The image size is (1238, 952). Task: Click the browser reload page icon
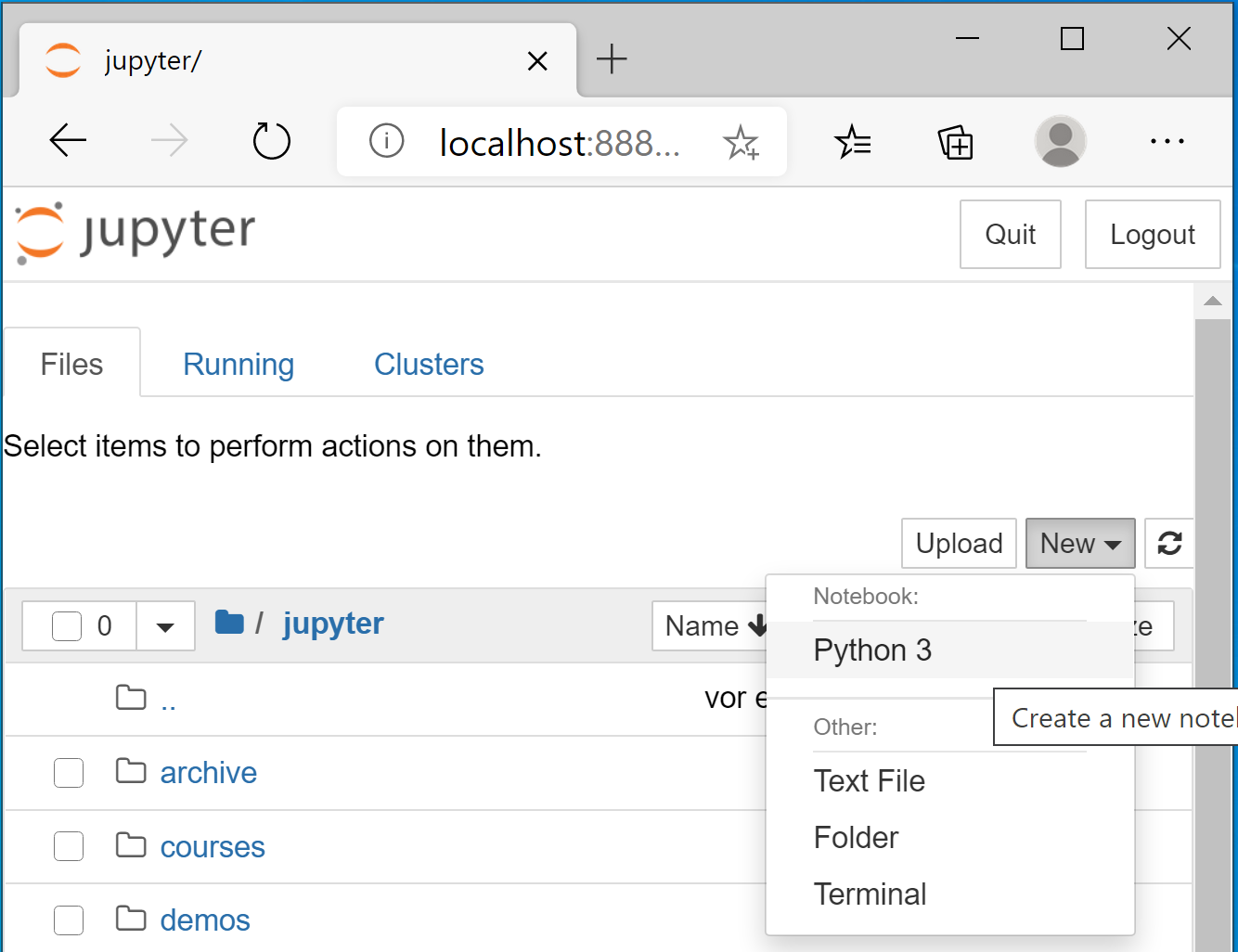click(x=272, y=141)
